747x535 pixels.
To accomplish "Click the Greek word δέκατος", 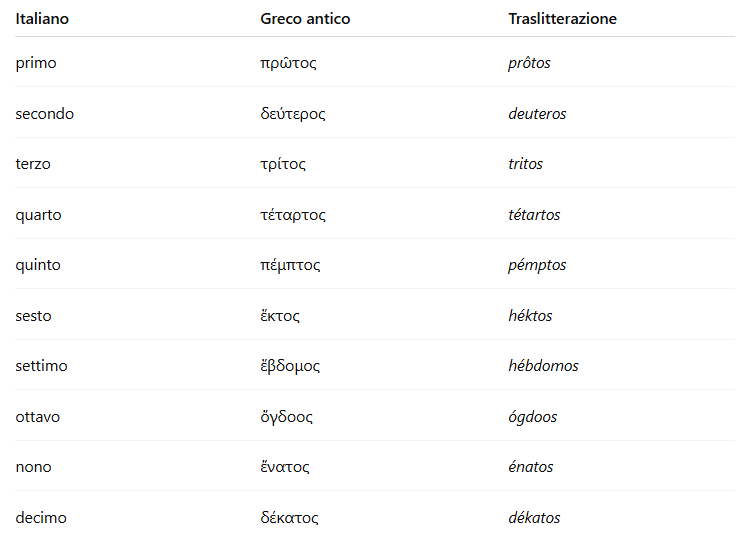I will coord(289,518).
